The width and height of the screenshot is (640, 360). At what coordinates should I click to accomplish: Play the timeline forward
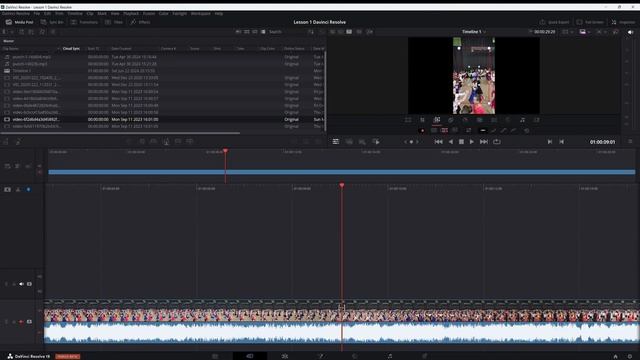click(472, 142)
